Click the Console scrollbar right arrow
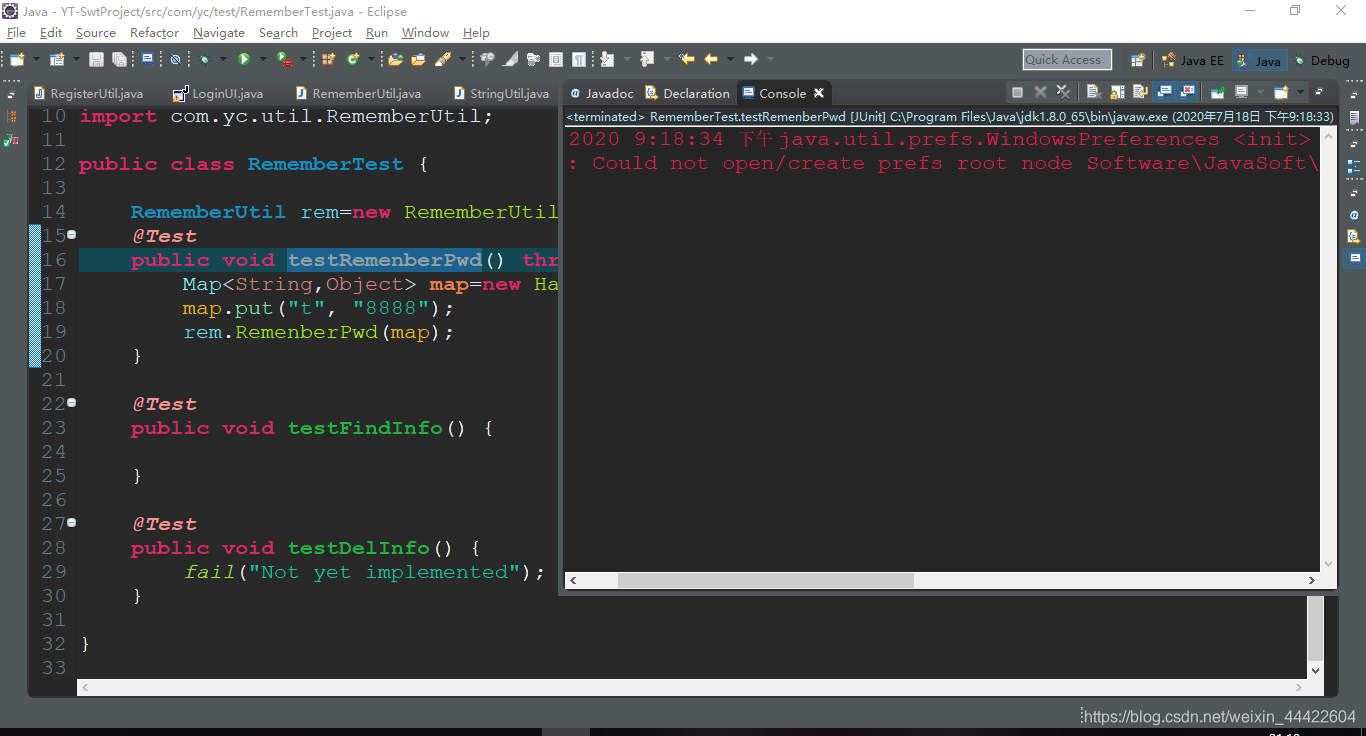 (1312, 580)
